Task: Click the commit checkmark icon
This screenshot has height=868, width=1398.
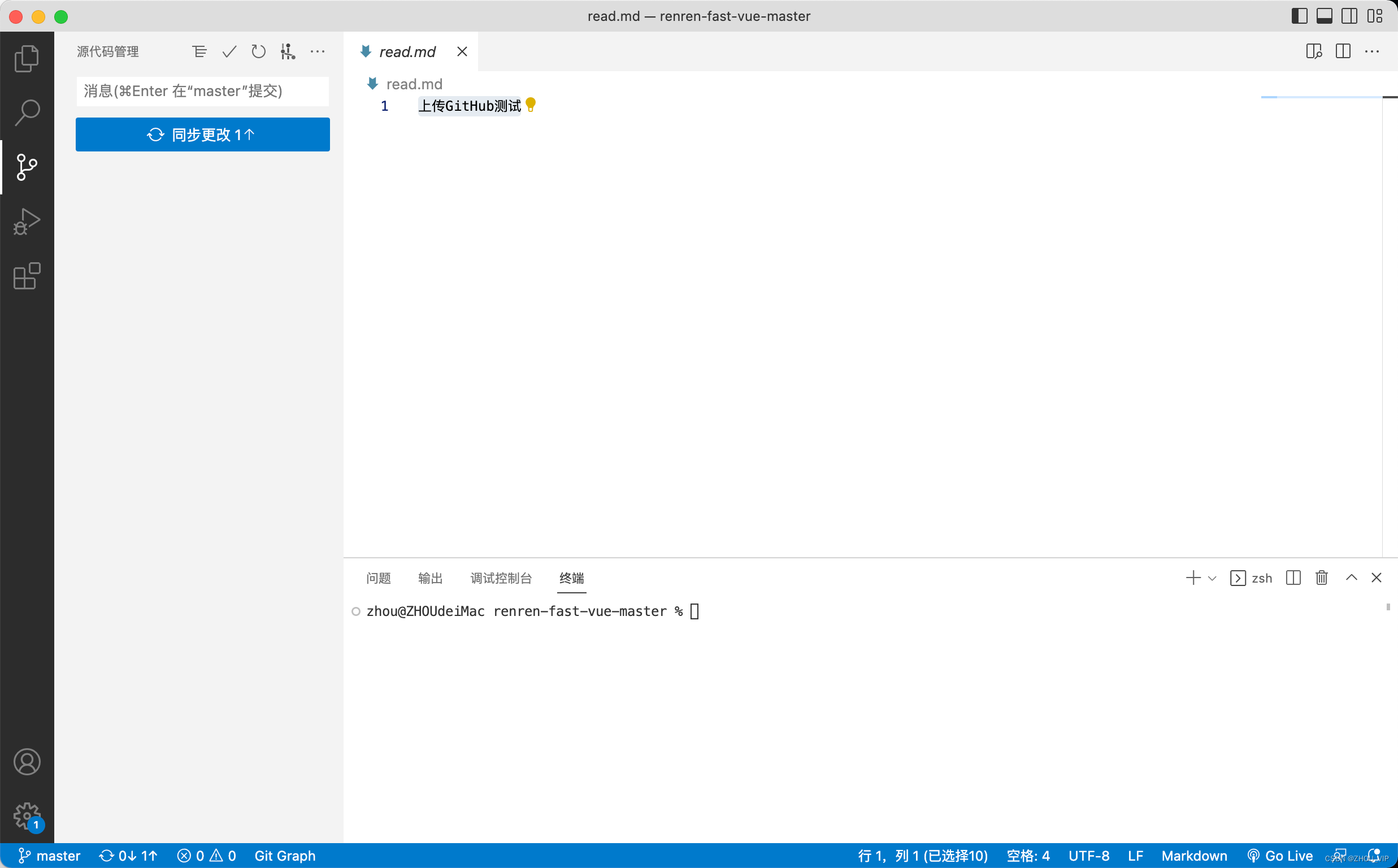Action: [229, 51]
